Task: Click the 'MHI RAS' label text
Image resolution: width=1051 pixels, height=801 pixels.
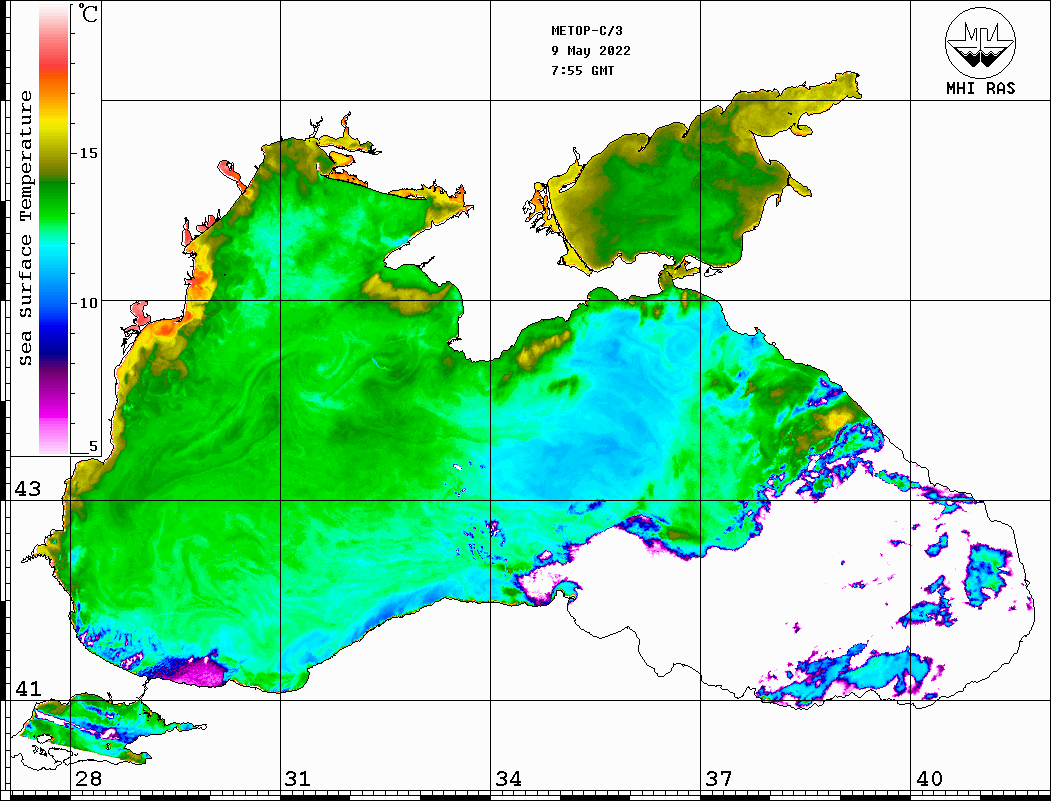Action: pos(981,88)
